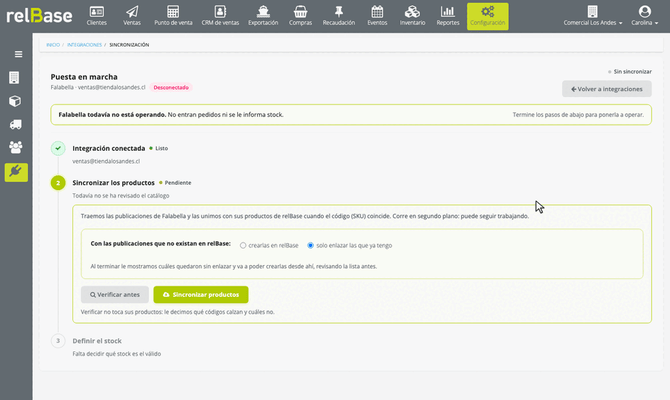The image size is (670, 400).
Task: Select 'crearlas en relBase' radio option
Action: [x=243, y=245]
